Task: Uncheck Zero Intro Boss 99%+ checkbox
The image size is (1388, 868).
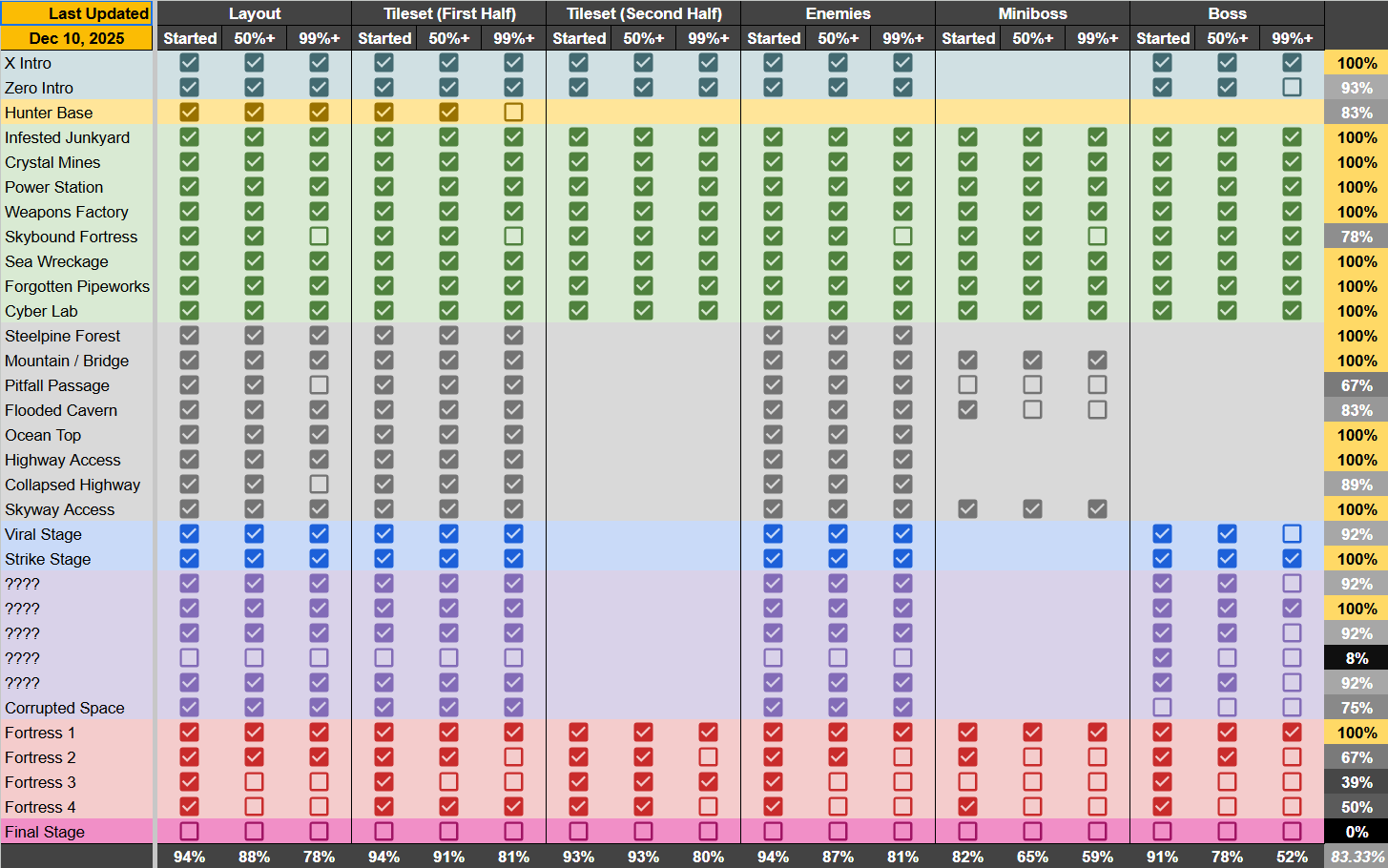Action: (1292, 88)
